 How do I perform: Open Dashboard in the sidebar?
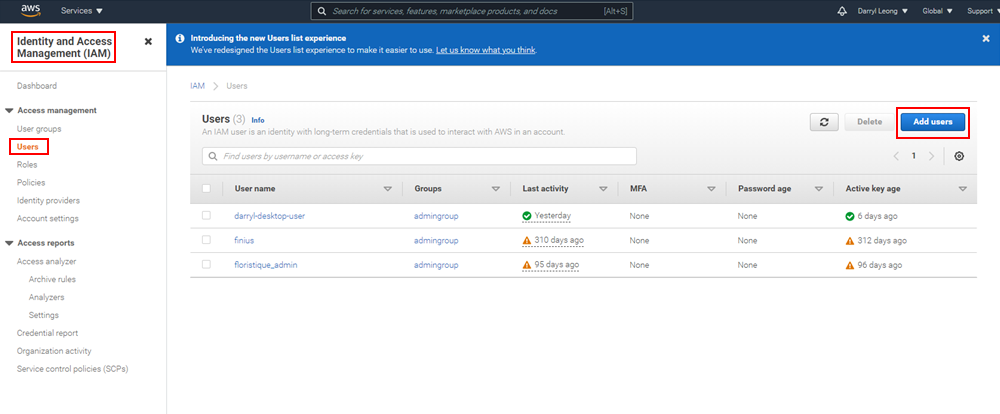[x=37, y=86]
